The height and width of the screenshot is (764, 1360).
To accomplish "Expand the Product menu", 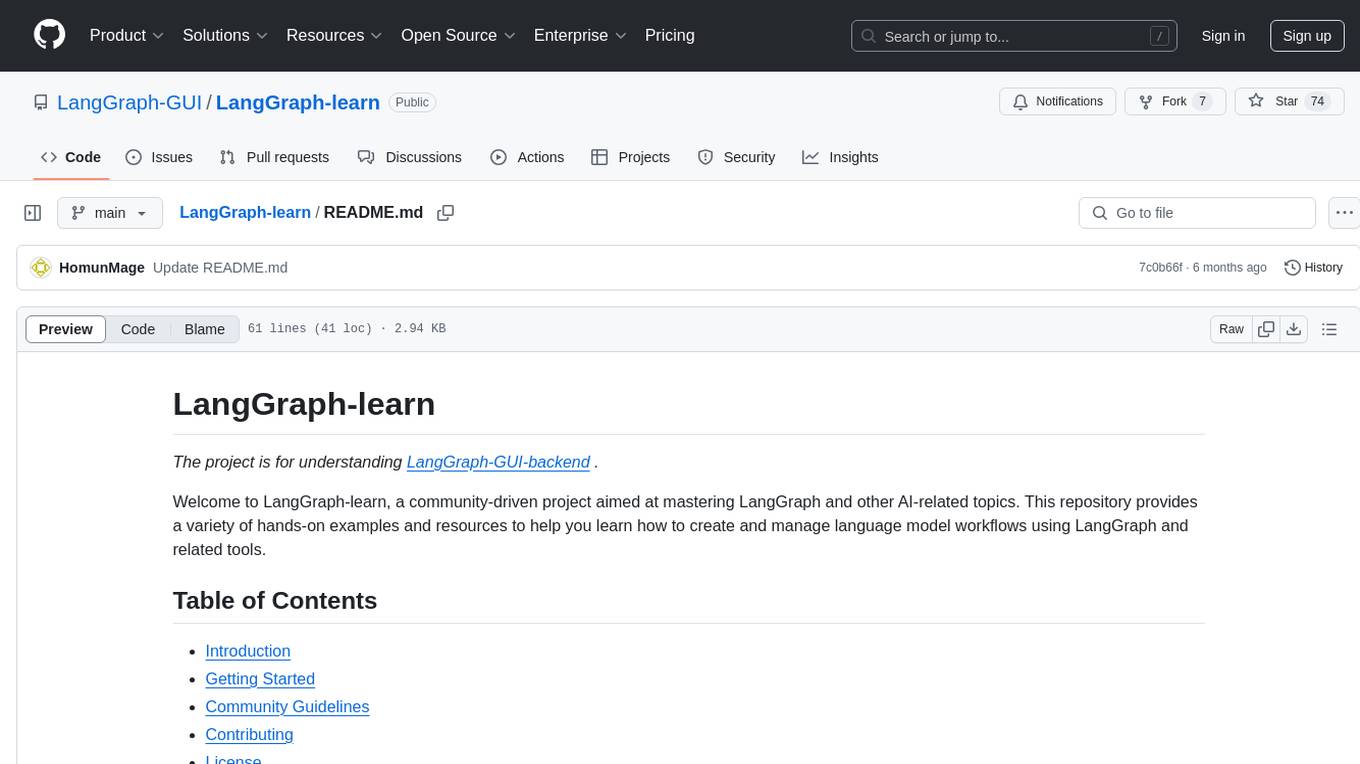I will pos(127,35).
